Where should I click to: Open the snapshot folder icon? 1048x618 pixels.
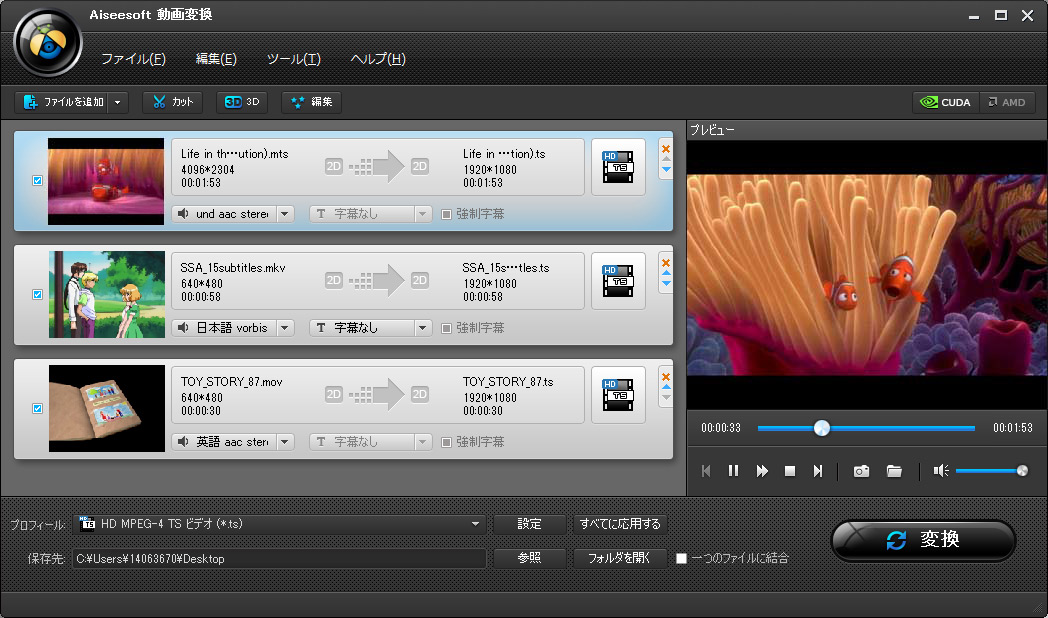click(894, 471)
